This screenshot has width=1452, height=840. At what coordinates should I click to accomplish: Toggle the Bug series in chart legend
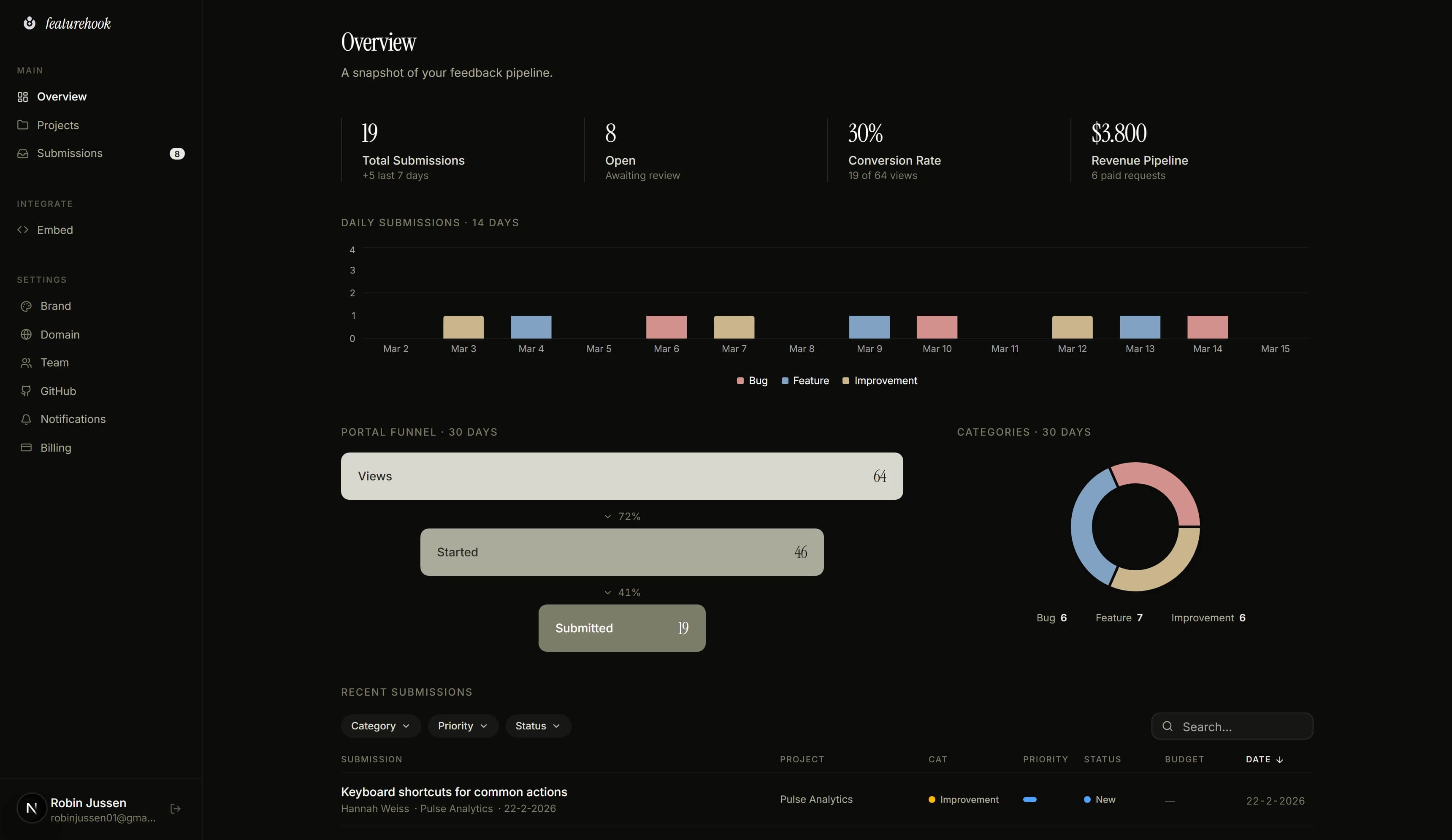tap(751, 381)
